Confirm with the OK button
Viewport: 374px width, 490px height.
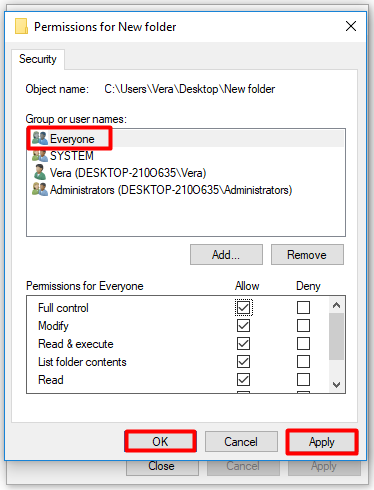click(160, 442)
